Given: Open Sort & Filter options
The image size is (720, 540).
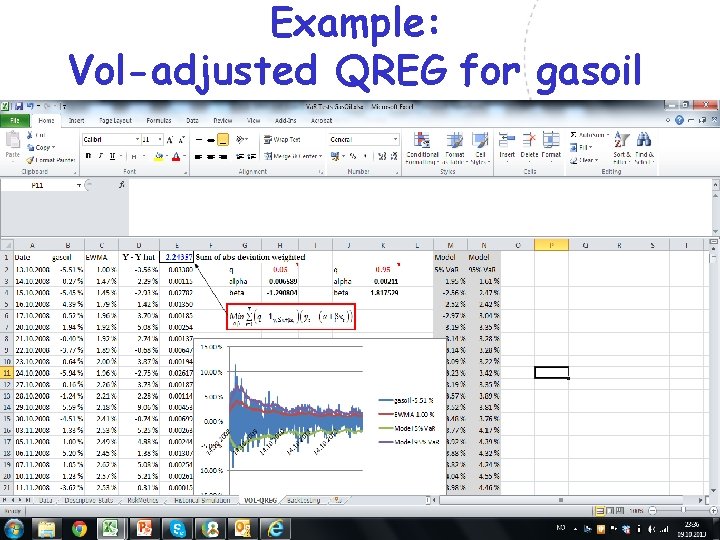Looking at the screenshot, I should 622,148.
